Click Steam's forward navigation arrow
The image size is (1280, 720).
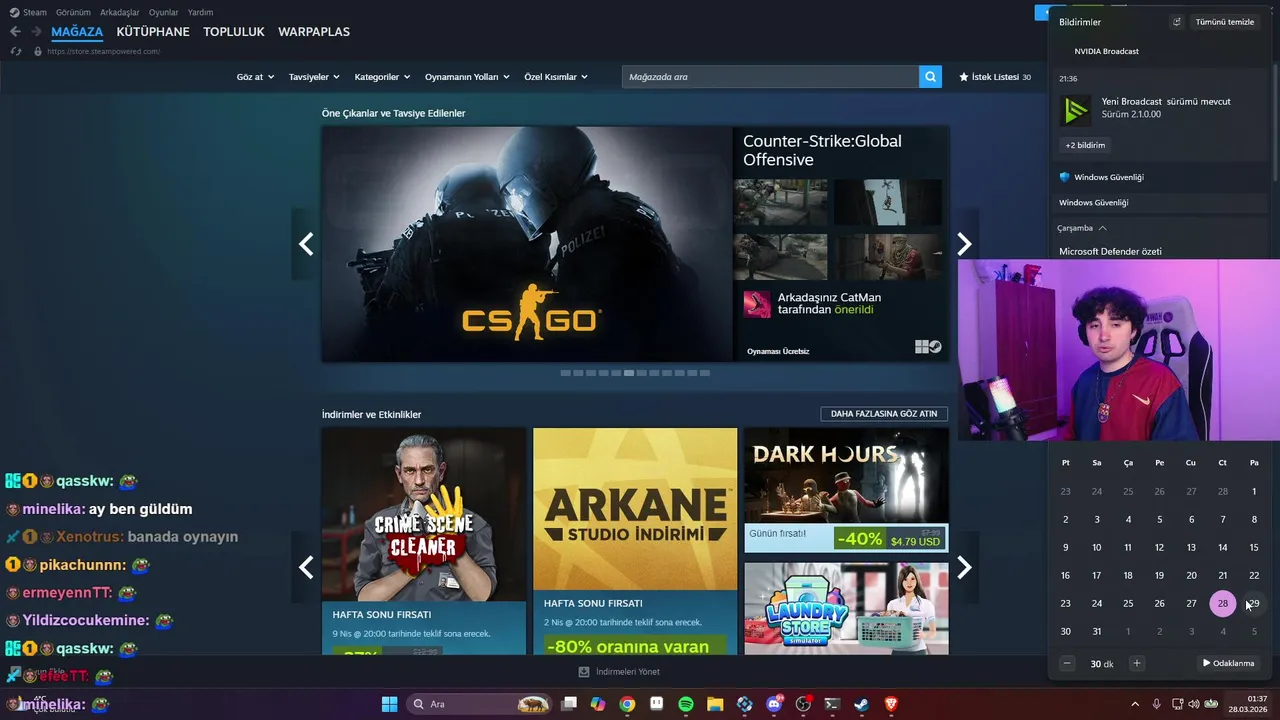coord(36,32)
